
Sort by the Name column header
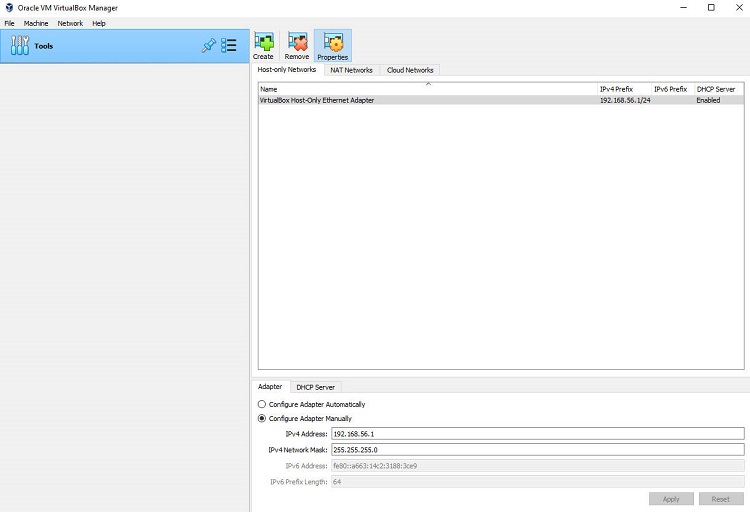[x=428, y=89]
